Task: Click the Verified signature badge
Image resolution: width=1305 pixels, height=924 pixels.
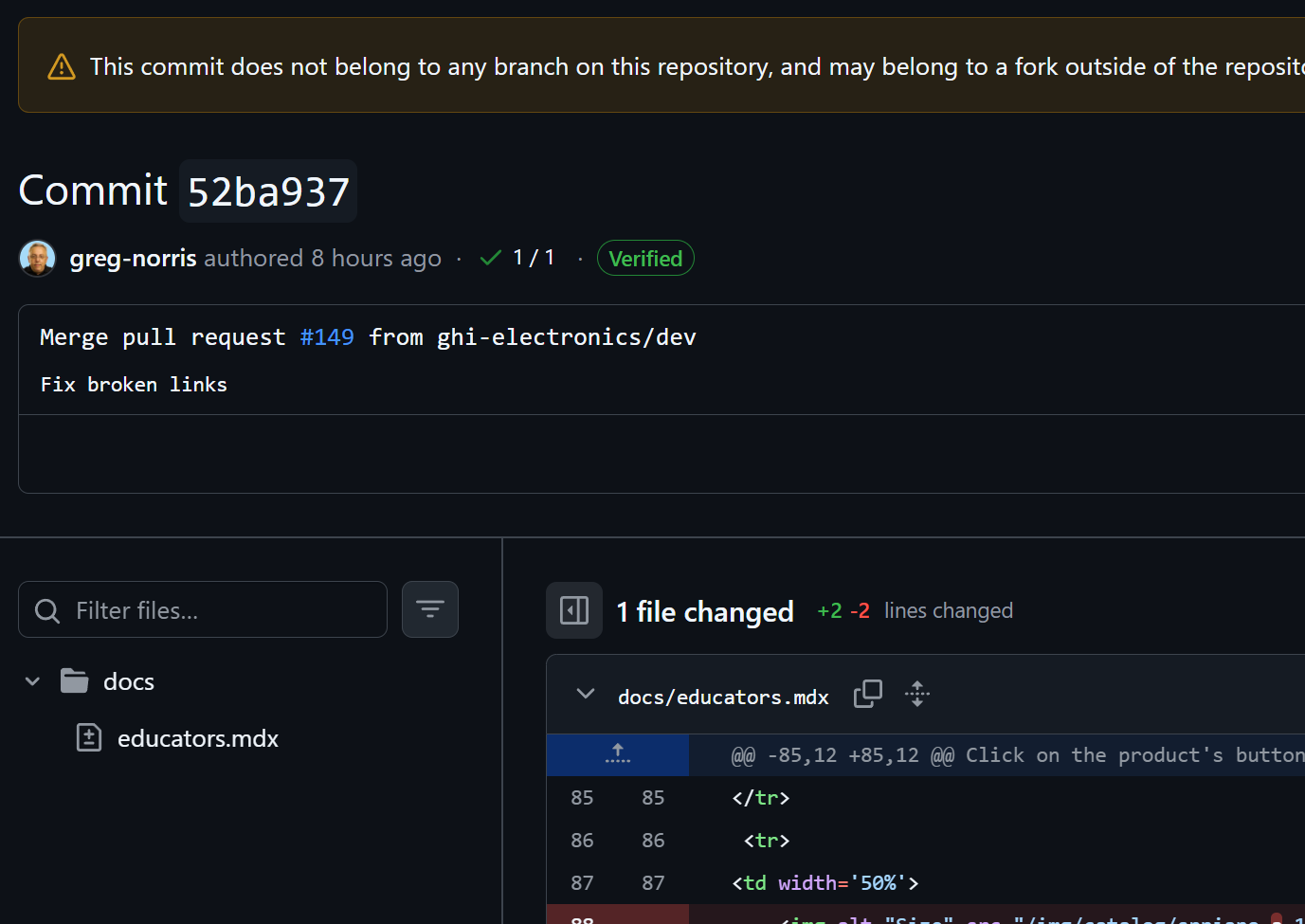Action: pyautogui.click(x=645, y=259)
